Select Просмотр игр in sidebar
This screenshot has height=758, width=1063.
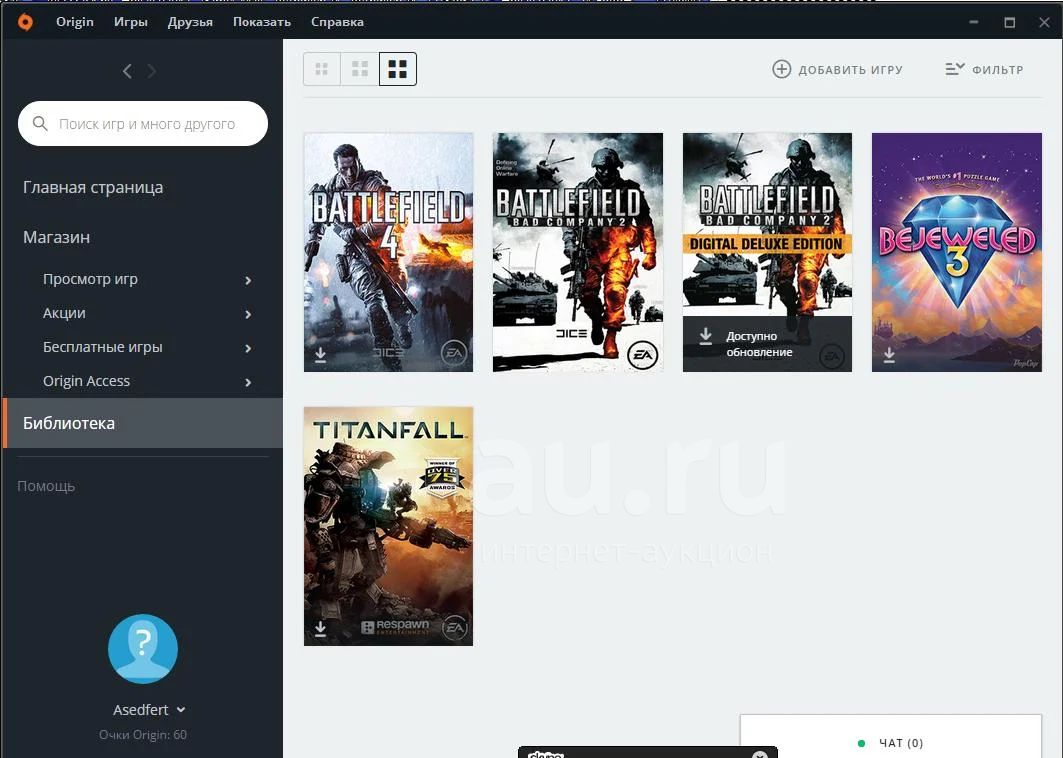point(90,279)
